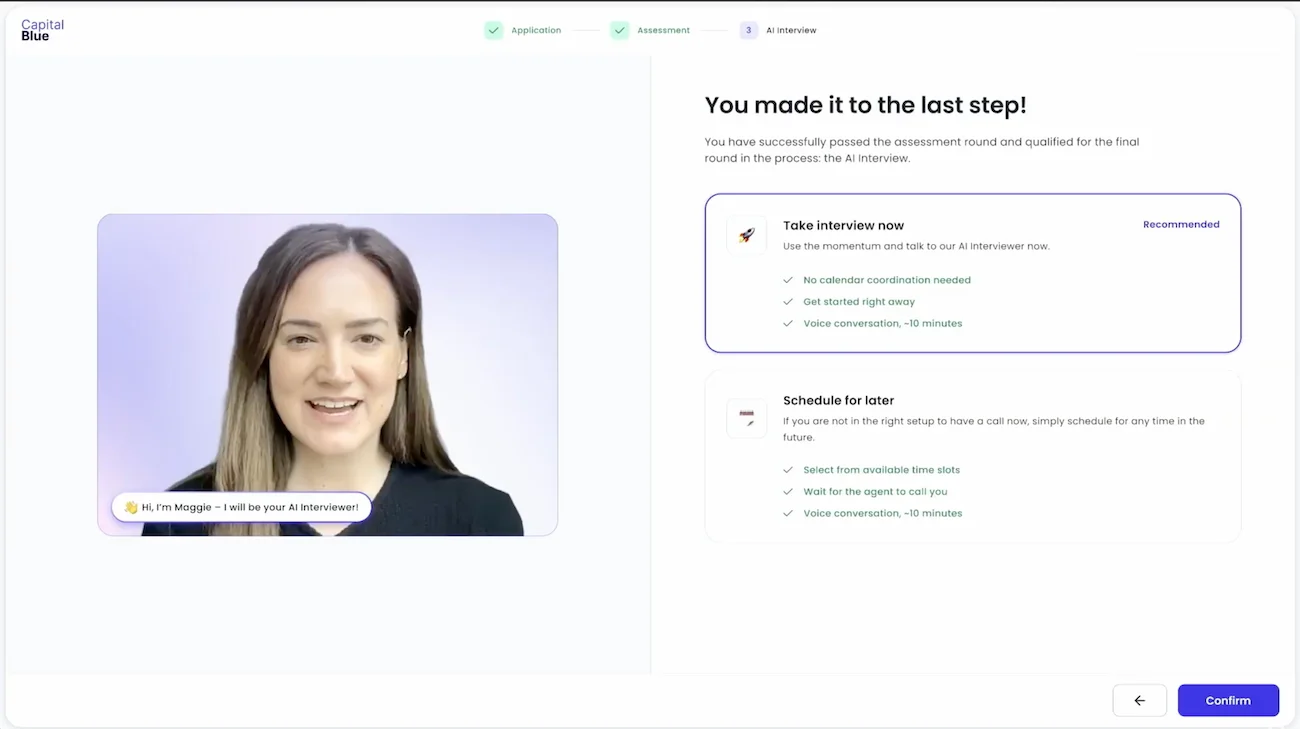This screenshot has height=729, width=1300.
Task: Click the back arrow button
Action: point(1139,700)
